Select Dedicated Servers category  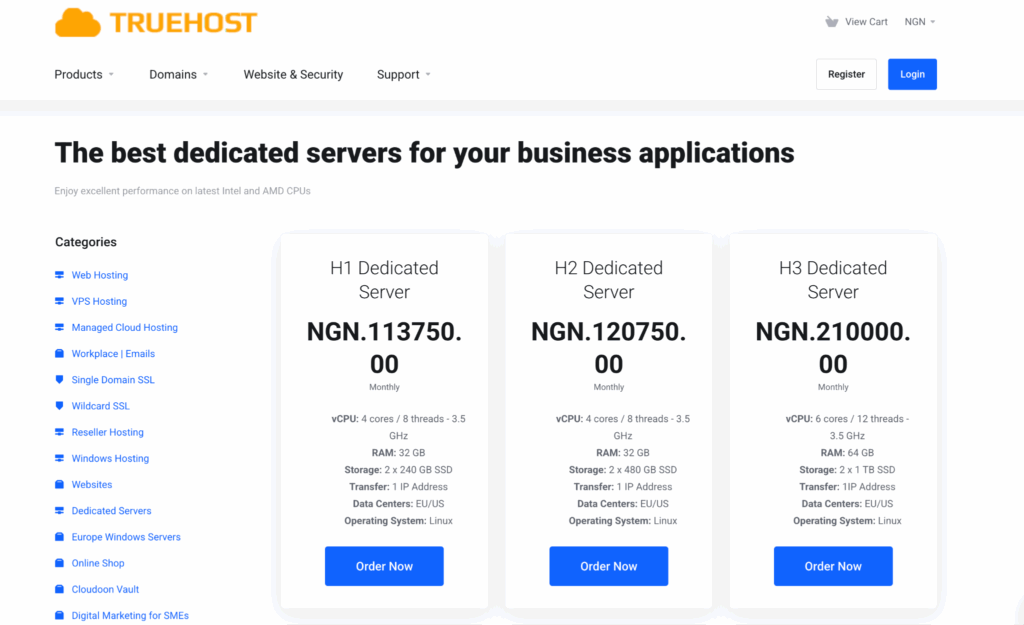point(112,510)
